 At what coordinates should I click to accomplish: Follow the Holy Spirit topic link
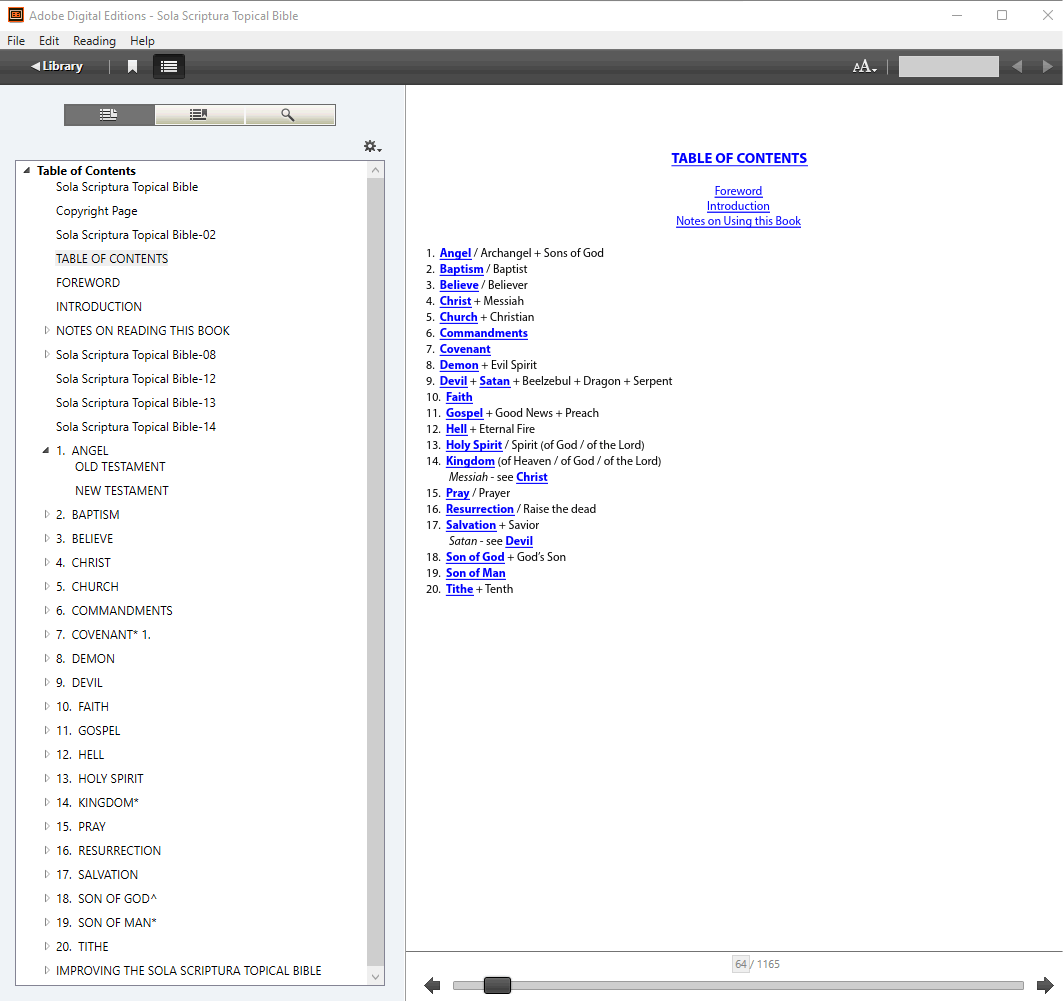474,445
